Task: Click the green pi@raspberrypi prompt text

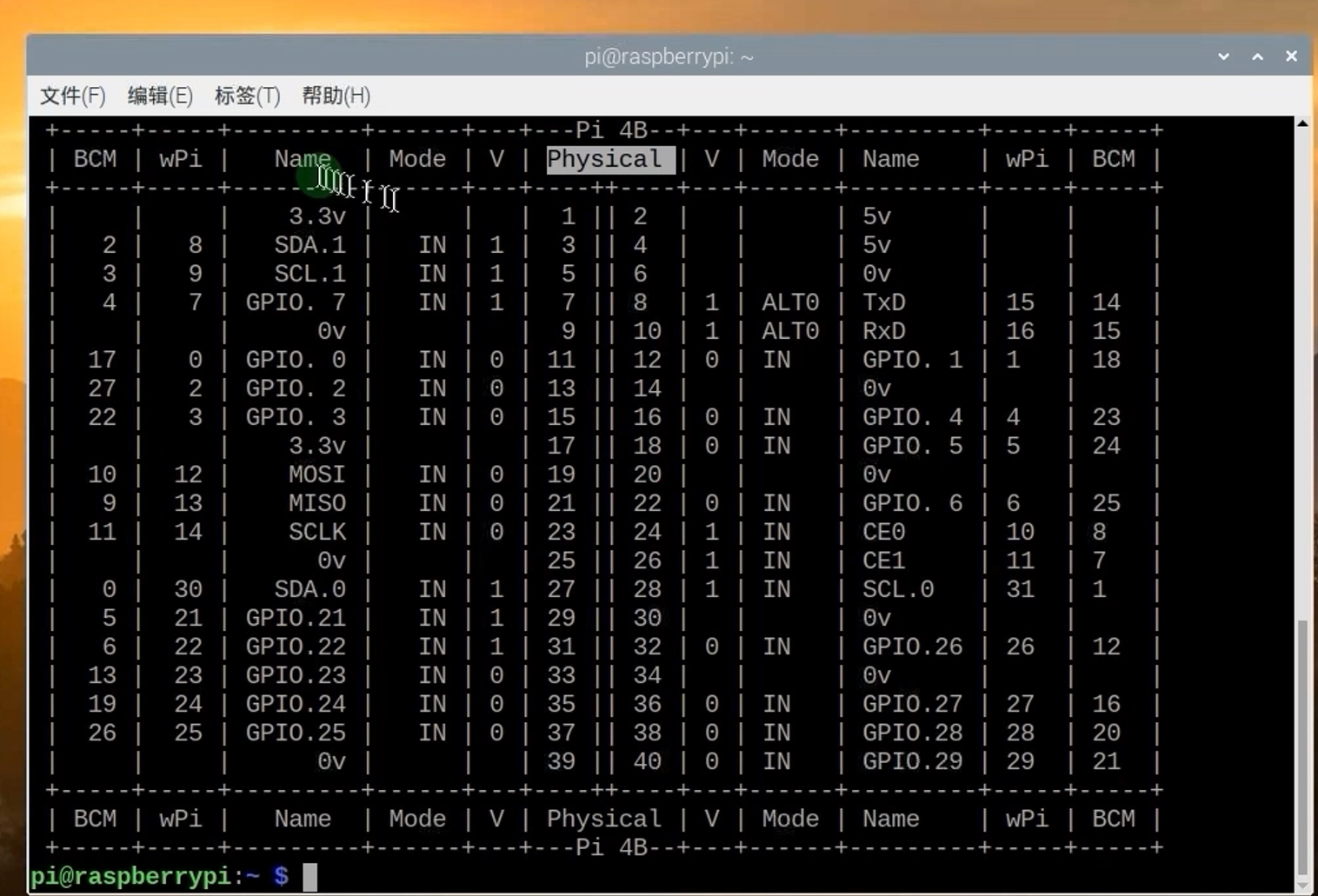Action: [130, 876]
